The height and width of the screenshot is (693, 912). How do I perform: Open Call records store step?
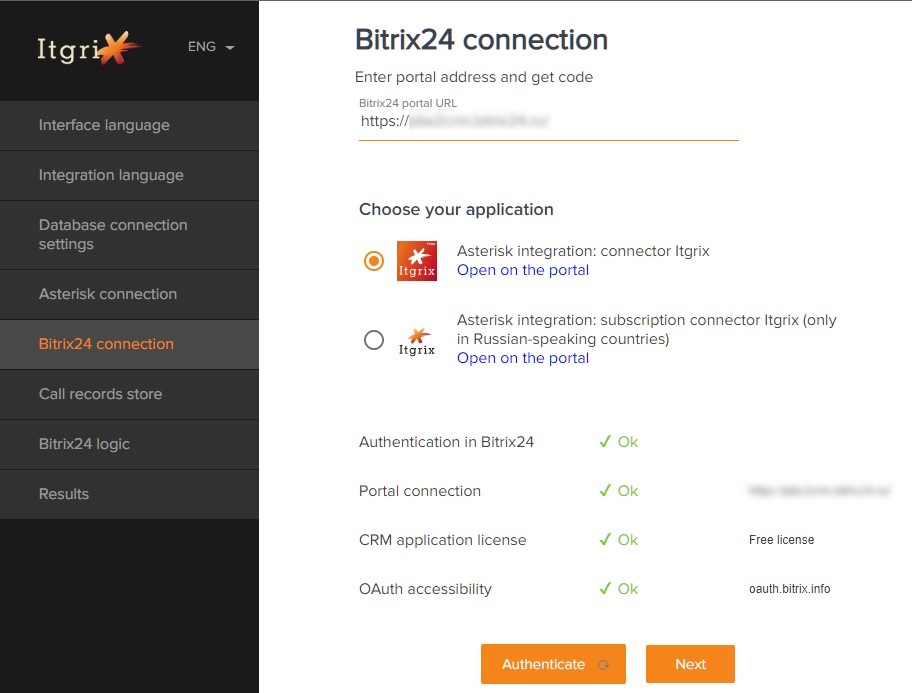point(129,394)
